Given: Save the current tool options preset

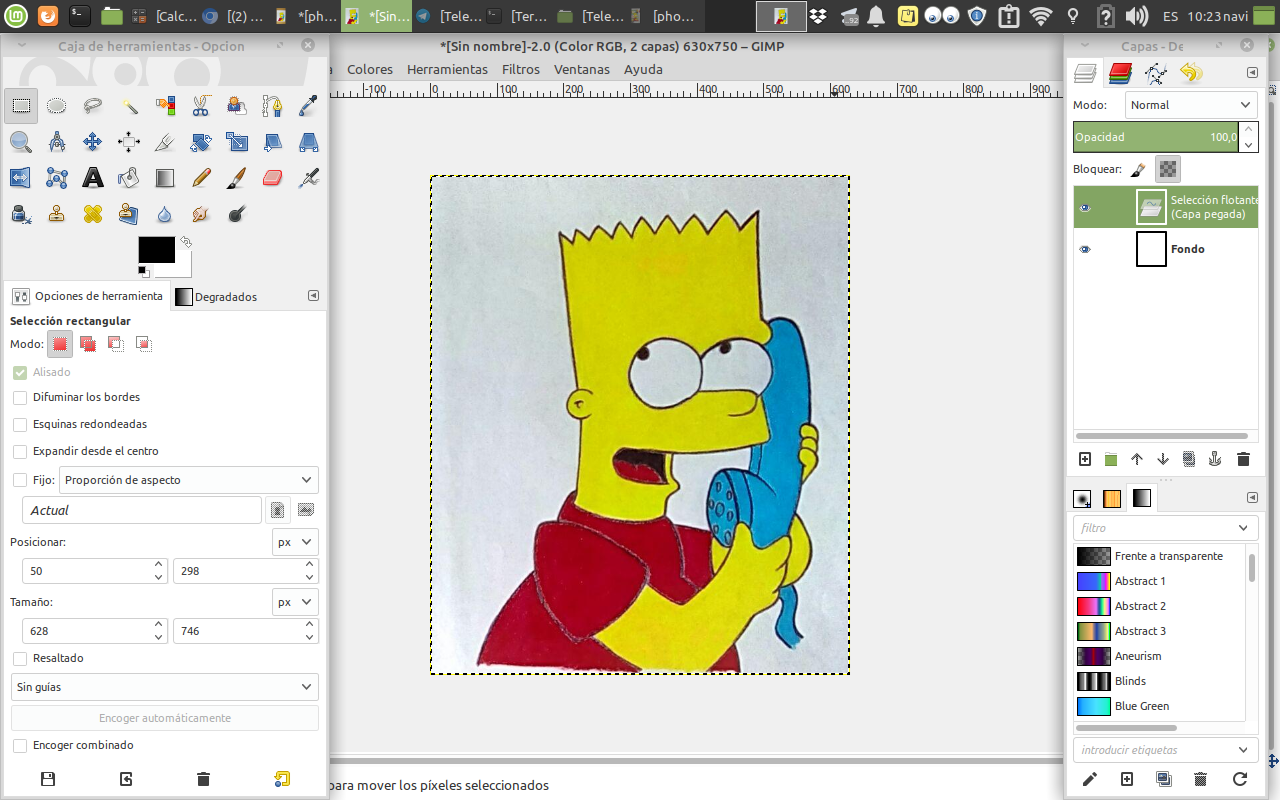Looking at the screenshot, I should 48,779.
